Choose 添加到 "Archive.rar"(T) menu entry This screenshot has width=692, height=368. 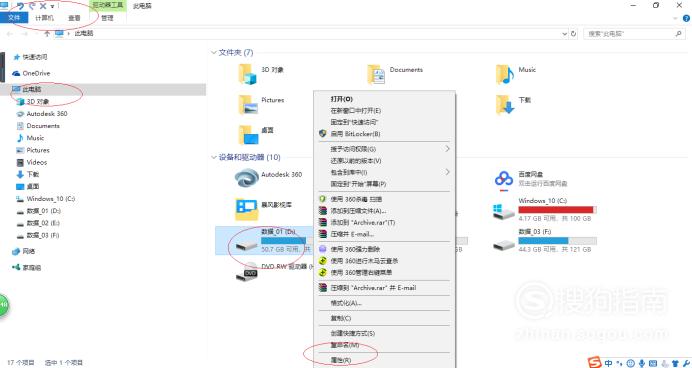(362, 222)
